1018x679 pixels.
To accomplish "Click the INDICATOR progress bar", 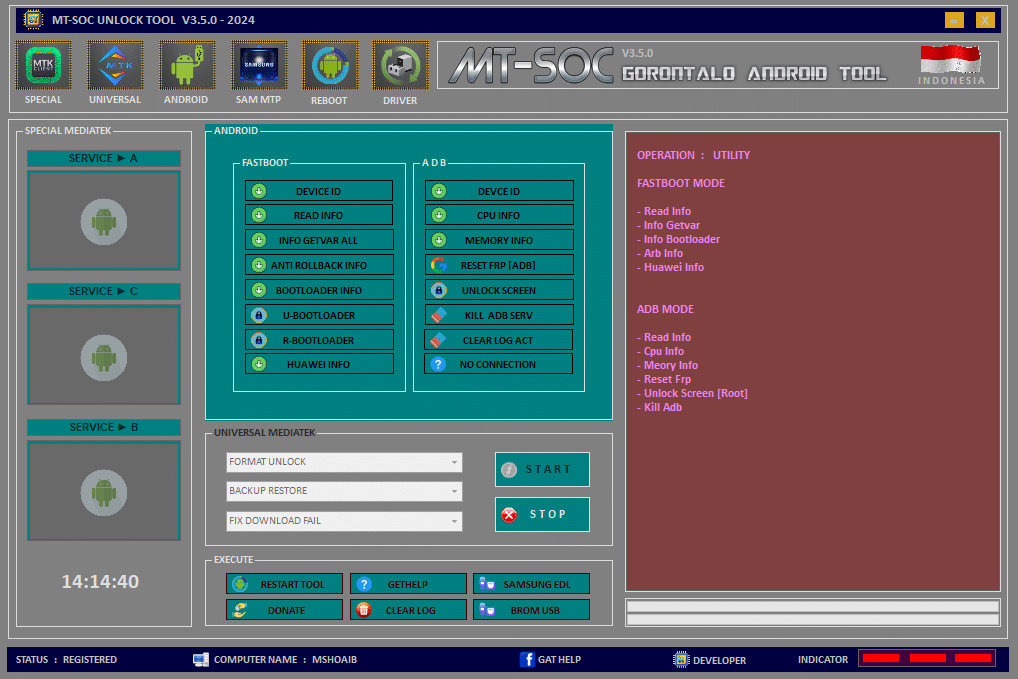I will pyautogui.click(x=926, y=658).
